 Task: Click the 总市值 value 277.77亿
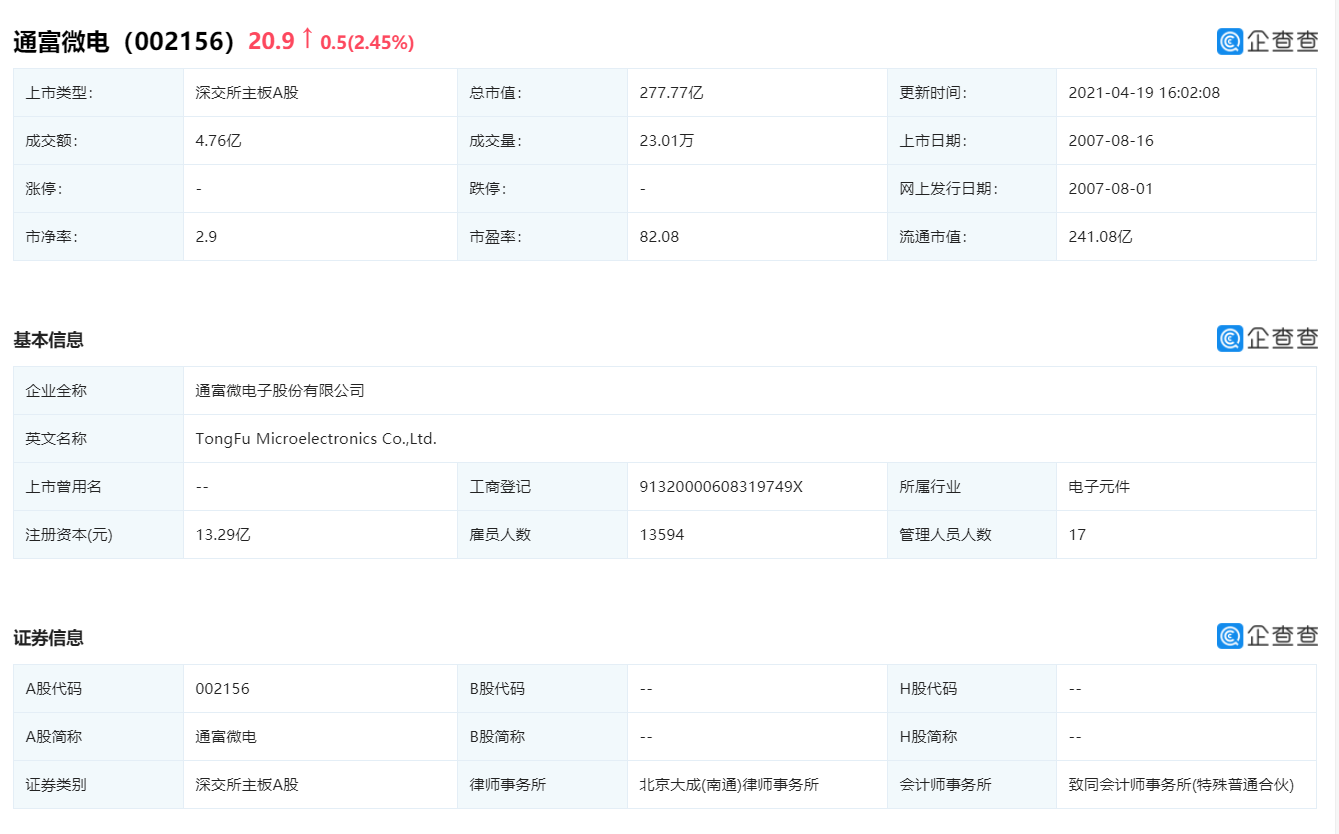(x=670, y=92)
